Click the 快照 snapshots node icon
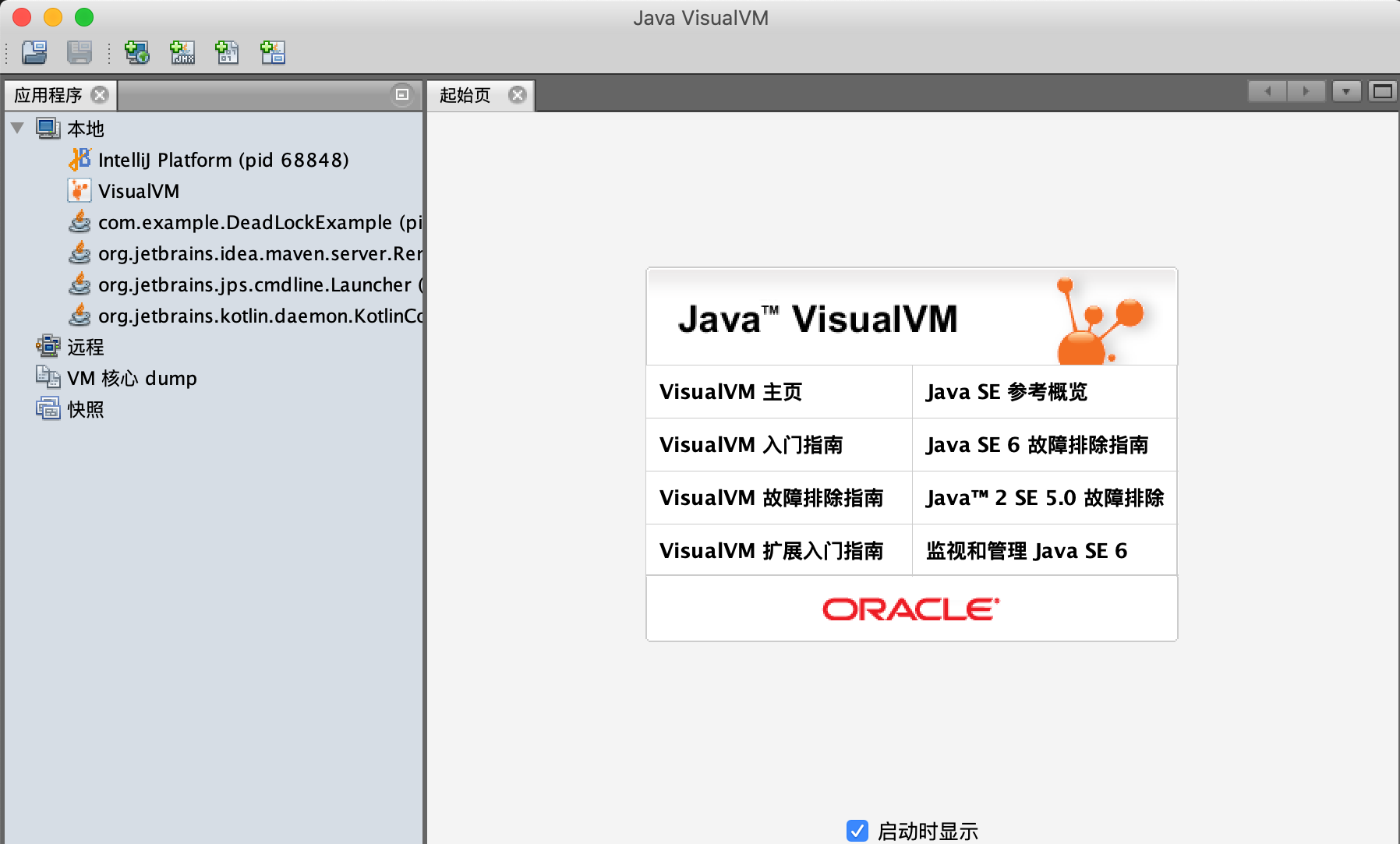 [x=48, y=408]
